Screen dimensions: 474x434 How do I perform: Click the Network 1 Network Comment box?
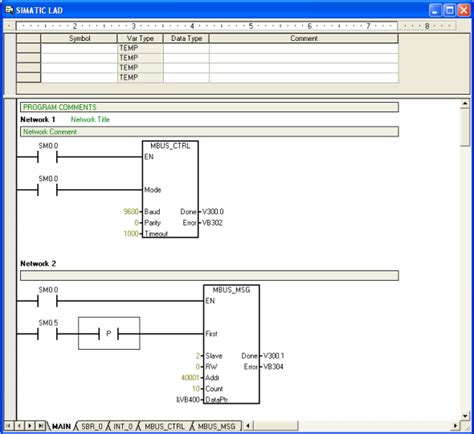[x=209, y=132]
